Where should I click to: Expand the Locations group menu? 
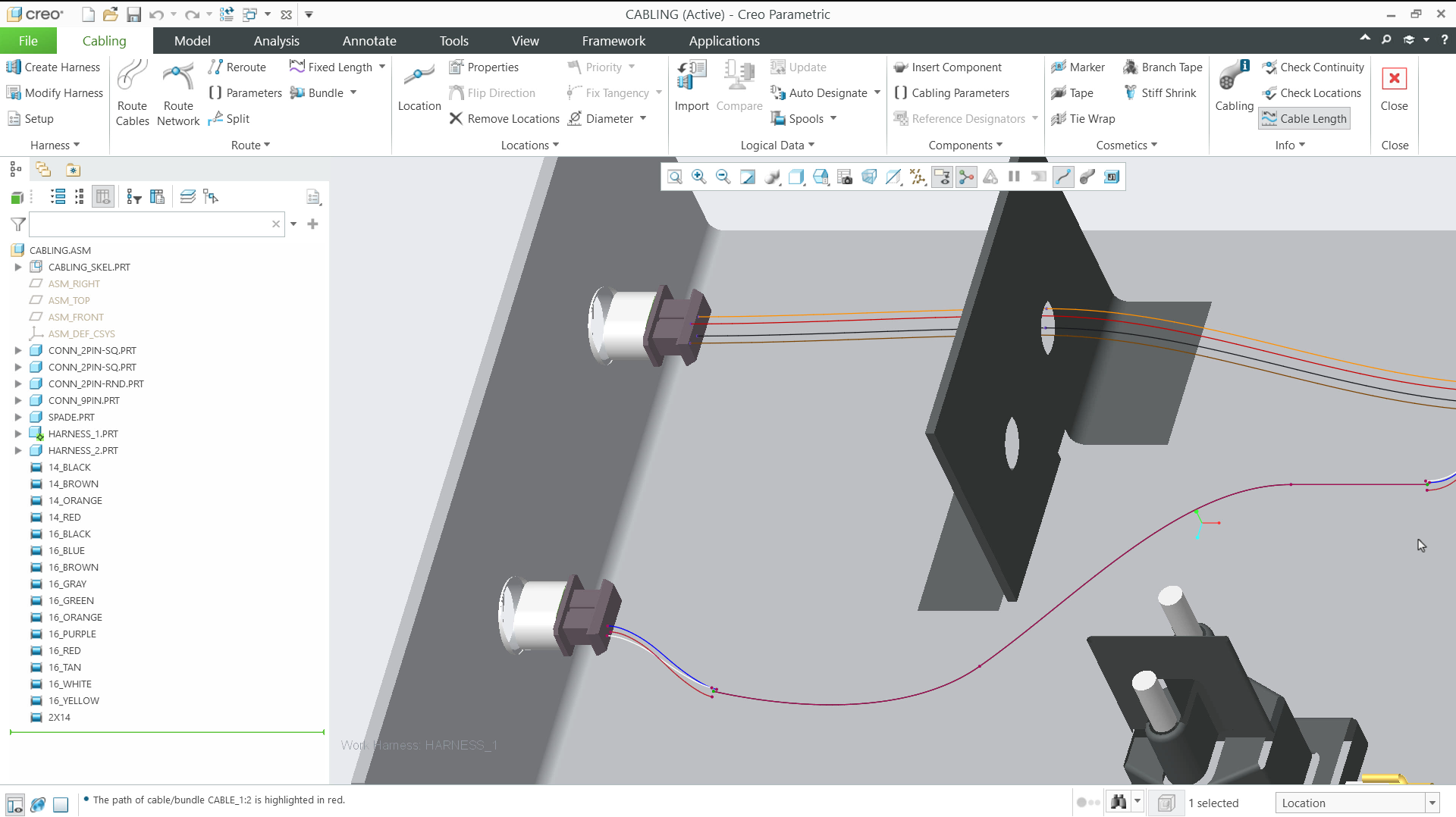530,145
